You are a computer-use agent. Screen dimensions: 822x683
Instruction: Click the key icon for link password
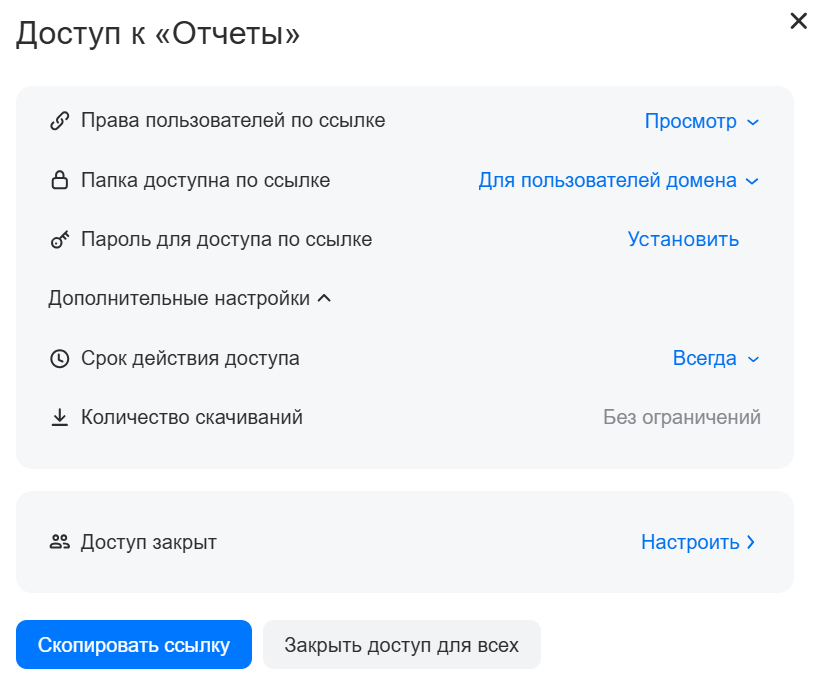click(x=59, y=240)
